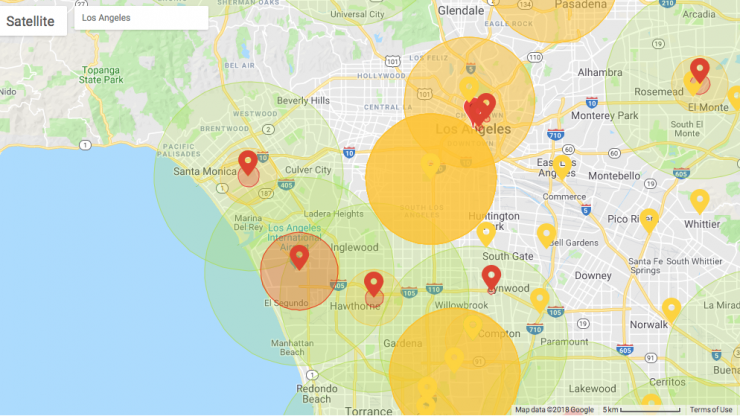
Task: Open the red marker at Lynwood
Action: click(491, 276)
